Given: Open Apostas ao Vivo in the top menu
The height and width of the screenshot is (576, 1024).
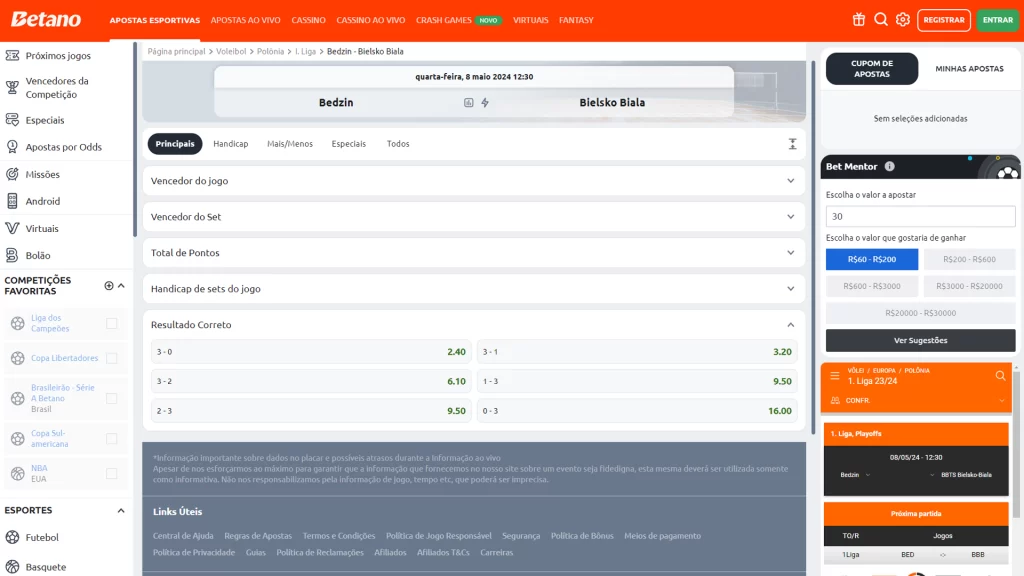Looking at the screenshot, I should click(x=246, y=20).
